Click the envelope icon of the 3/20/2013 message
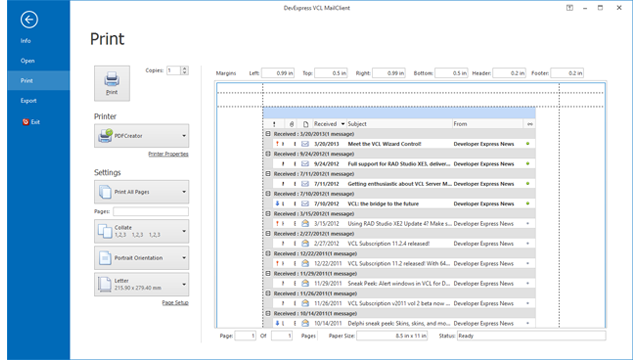 coord(305,144)
